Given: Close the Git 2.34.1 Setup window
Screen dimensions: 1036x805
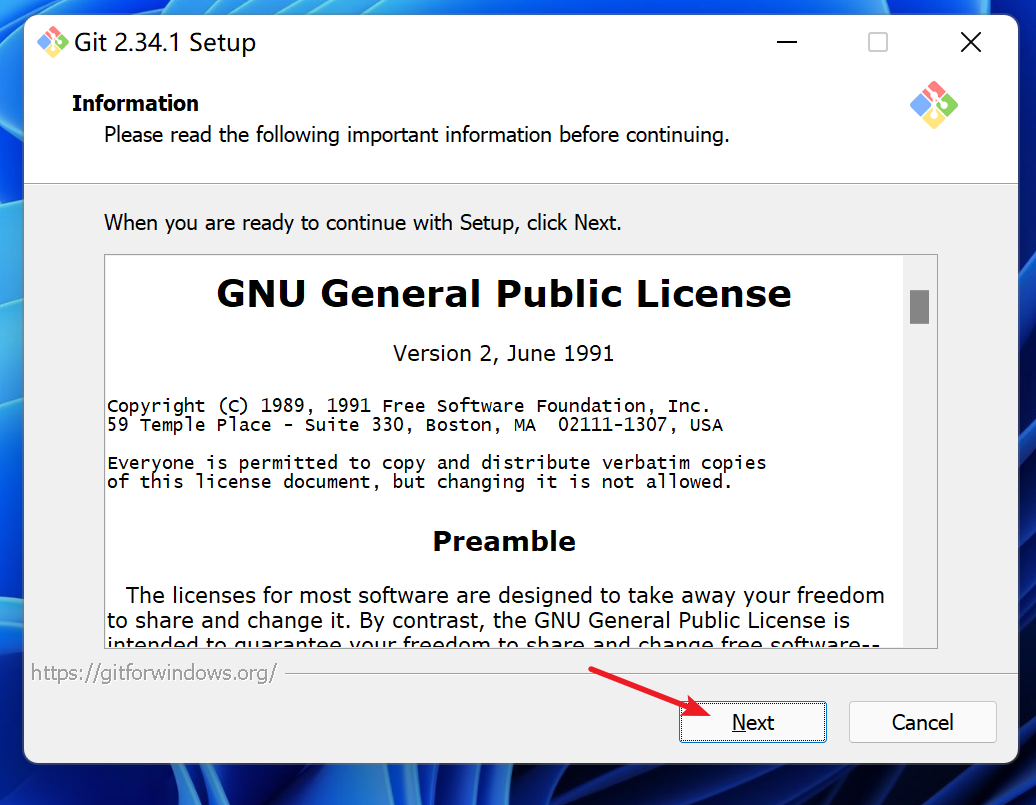Looking at the screenshot, I should point(971,42).
